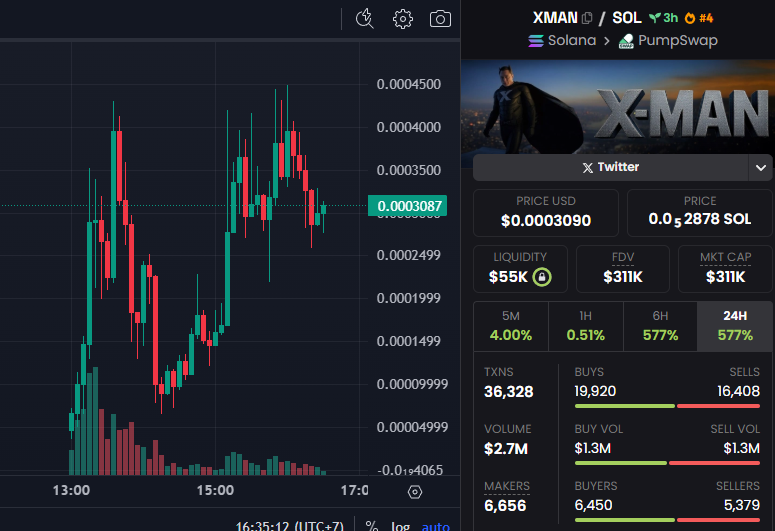The width and height of the screenshot is (775, 531).
Task: Click the 15:00 time axis label
Action: pyautogui.click(x=215, y=490)
